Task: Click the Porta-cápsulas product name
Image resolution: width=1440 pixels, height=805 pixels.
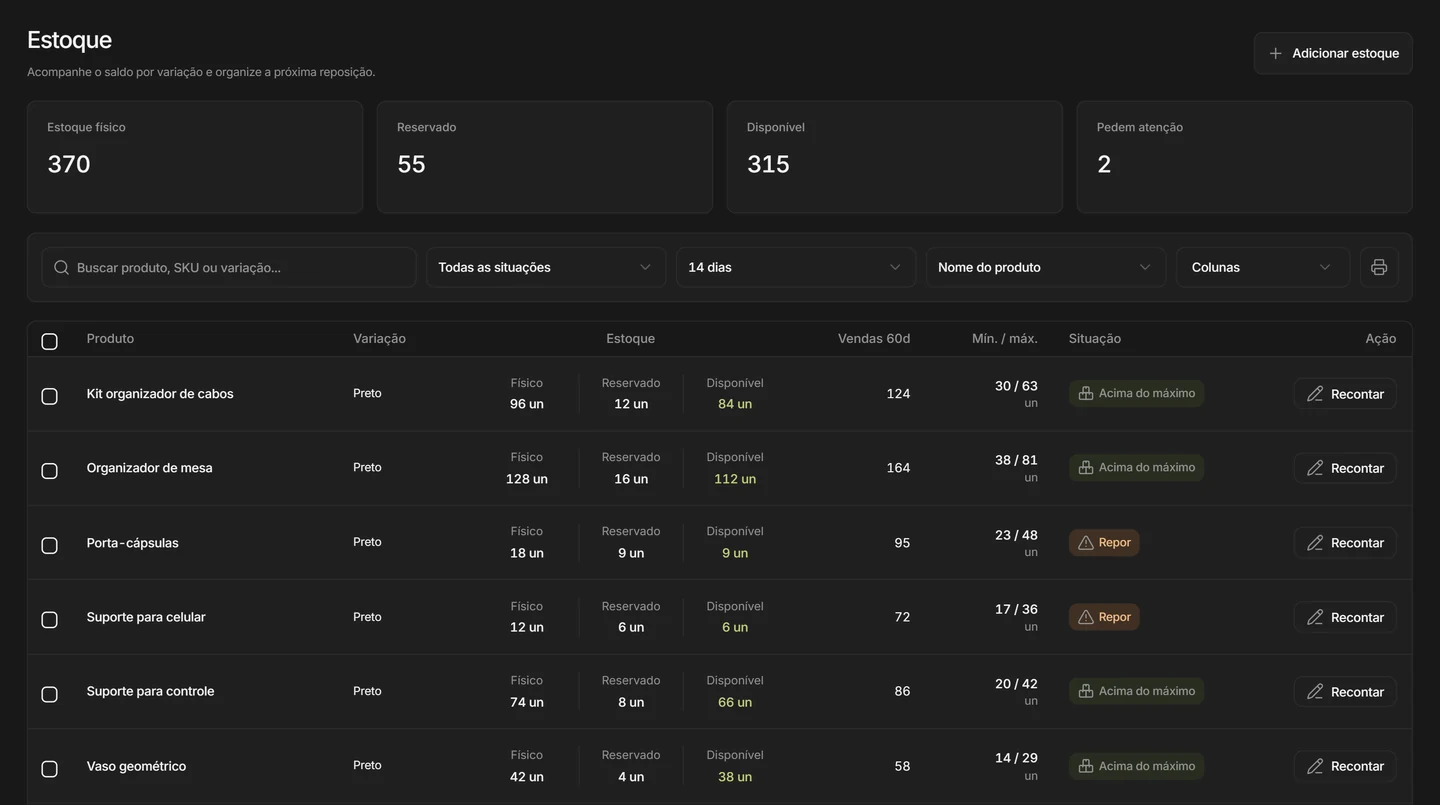Action: [133, 543]
